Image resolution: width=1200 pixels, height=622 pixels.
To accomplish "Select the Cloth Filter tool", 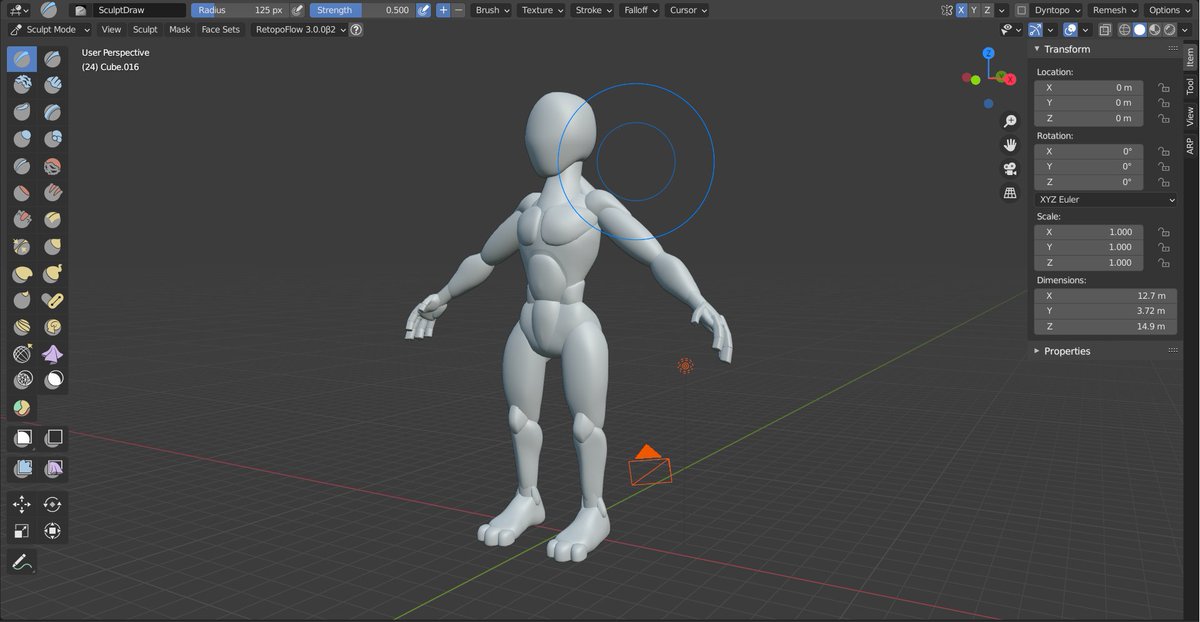I will (x=52, y=468).
